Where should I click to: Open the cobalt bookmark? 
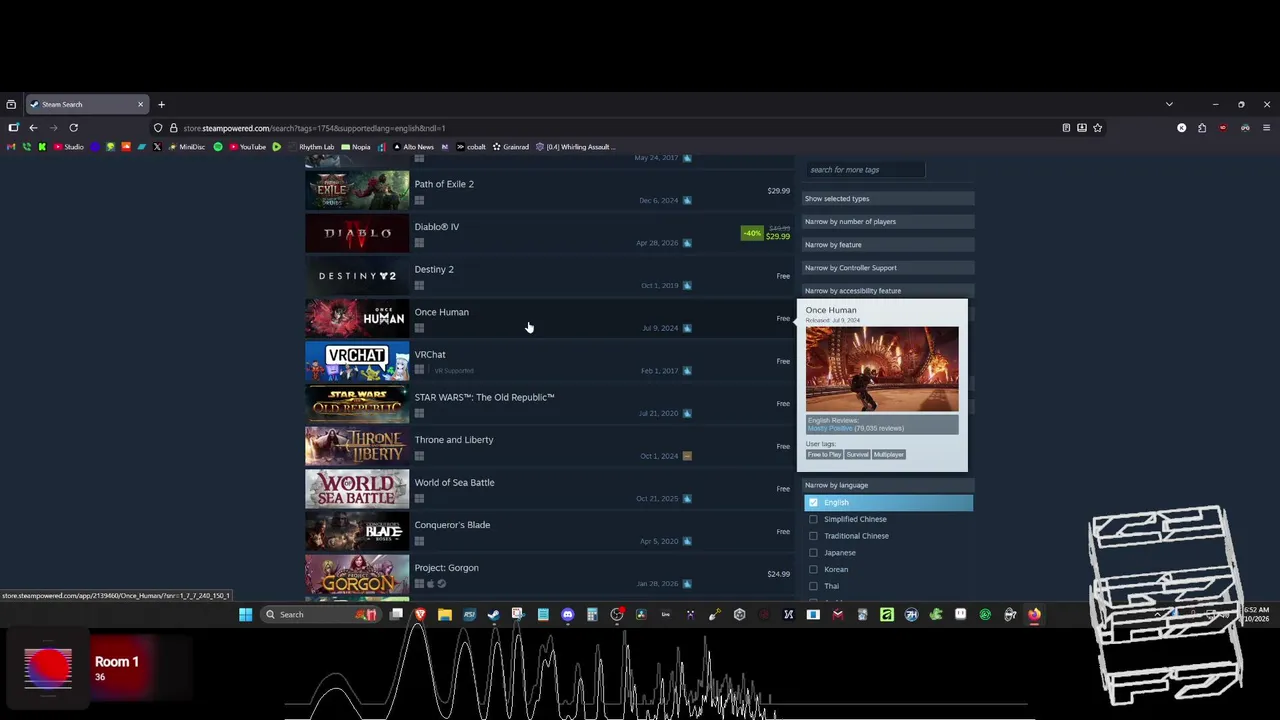point(471,147)
